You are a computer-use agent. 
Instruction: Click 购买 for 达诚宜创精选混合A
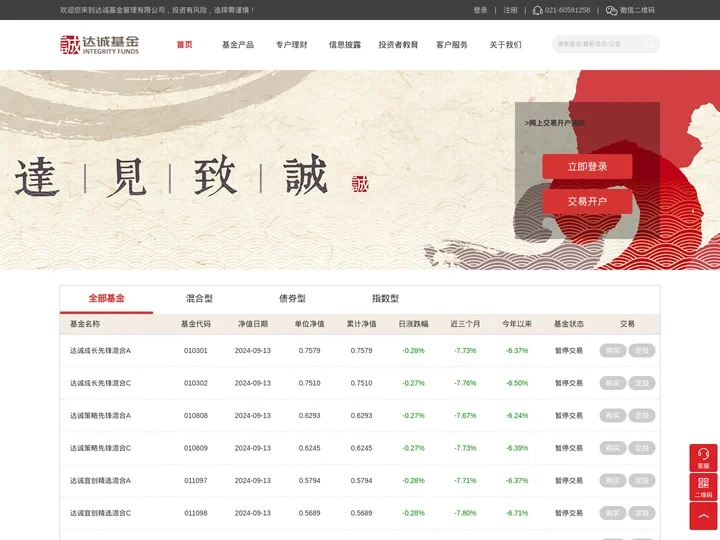[613, 481]
